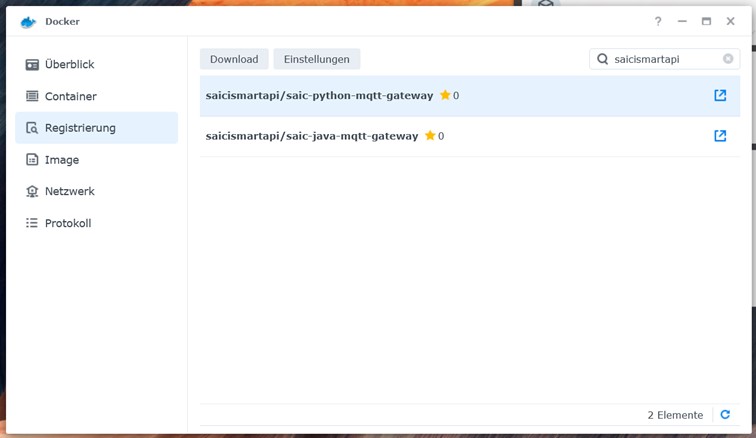756x438 pixels.
Task: Select the saic-java-mqtt-gateway row
Action: pyautogui.click(x=470, y=136)
